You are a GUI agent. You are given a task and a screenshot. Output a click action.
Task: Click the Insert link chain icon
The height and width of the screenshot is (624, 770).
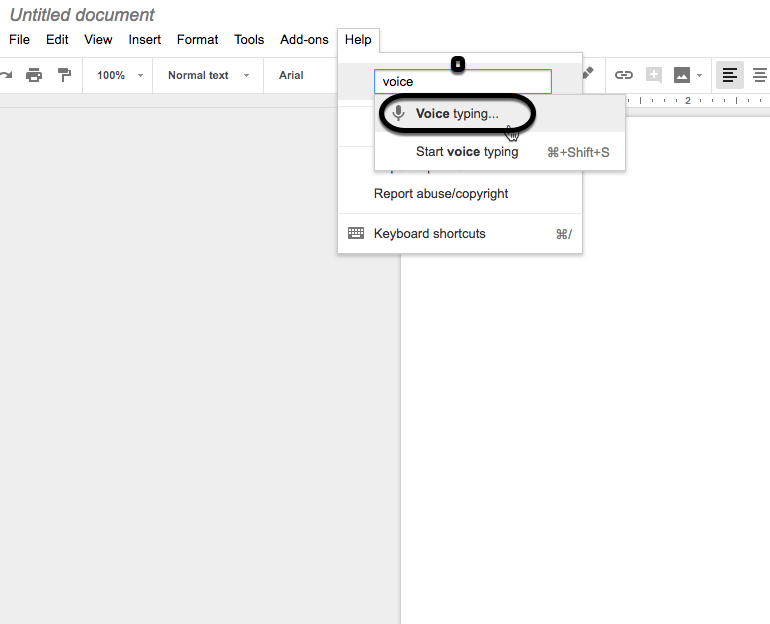coord(624,75)
